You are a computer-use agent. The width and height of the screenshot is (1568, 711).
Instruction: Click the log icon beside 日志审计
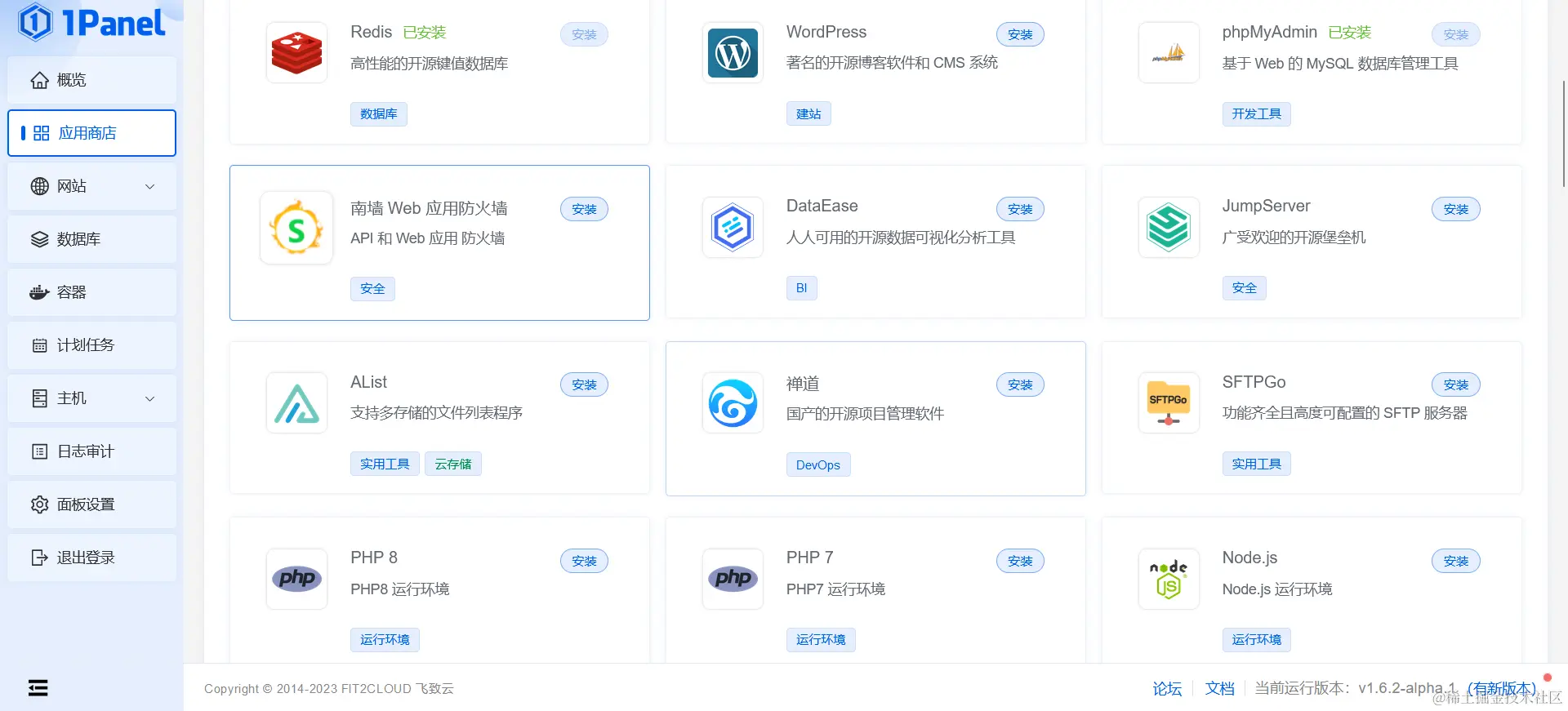pyautogui.click(x=39, y=451)
